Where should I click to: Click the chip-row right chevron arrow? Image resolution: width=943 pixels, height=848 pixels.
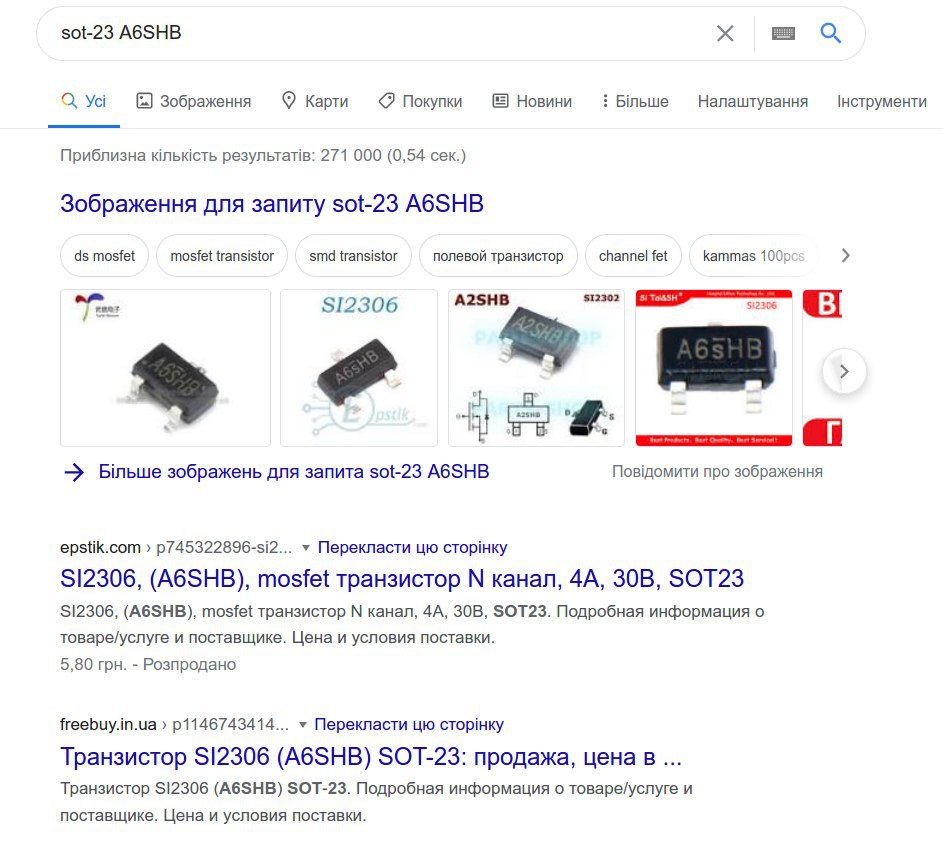(845, 256)
